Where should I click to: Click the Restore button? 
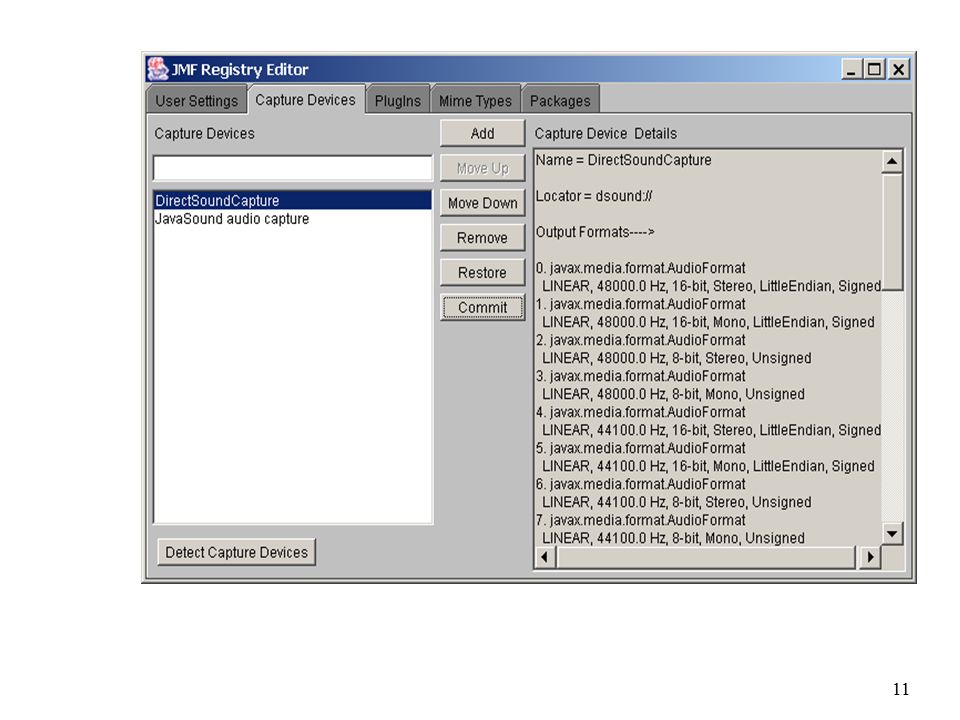[482, 272]
